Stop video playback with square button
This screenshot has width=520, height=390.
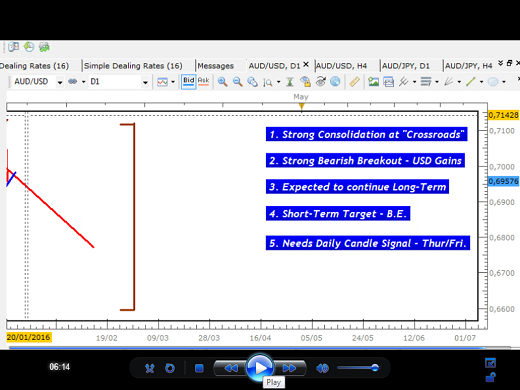click(199, 368)
